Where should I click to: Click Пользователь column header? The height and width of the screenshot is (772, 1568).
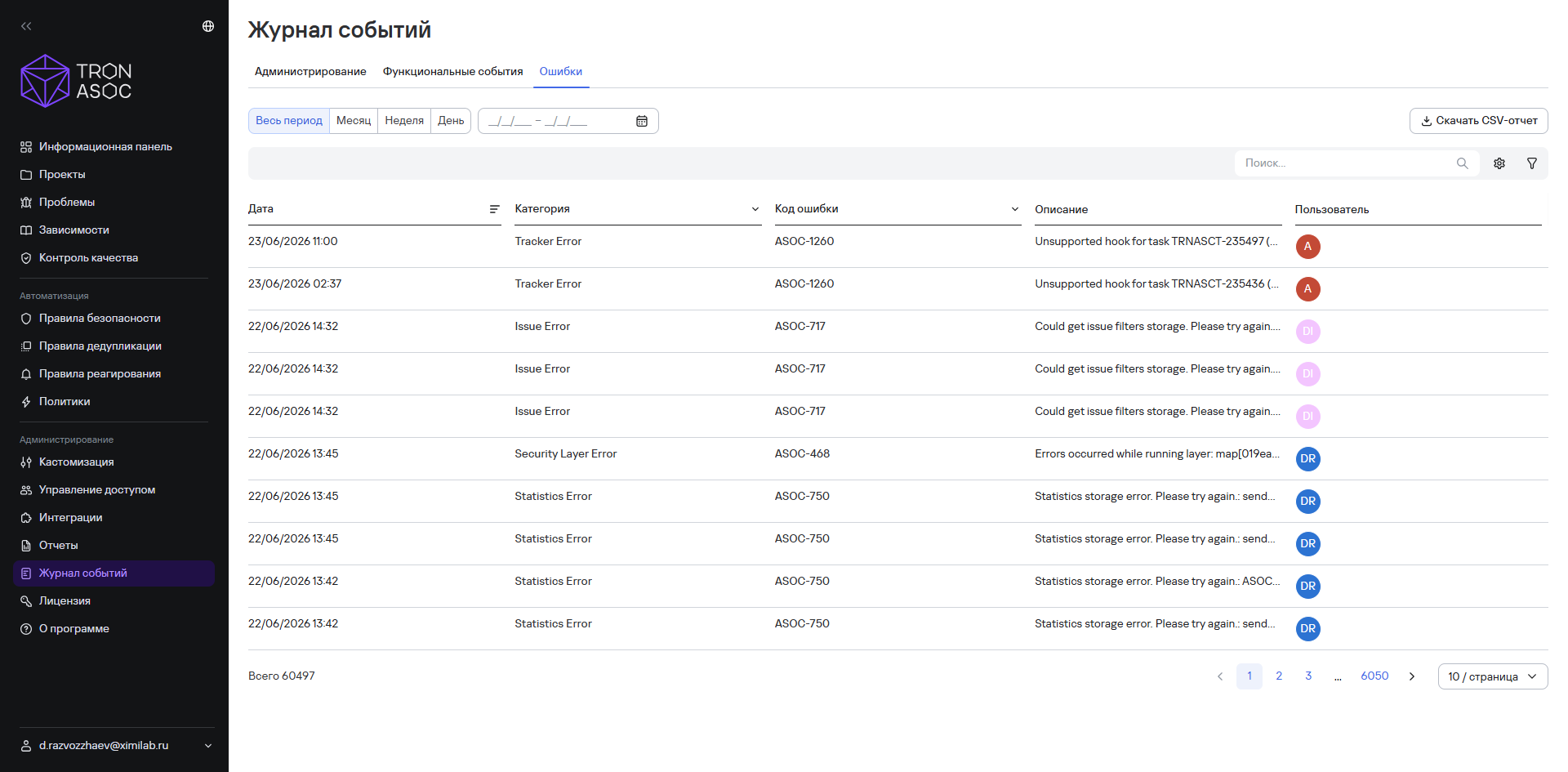pyautogui.click(x=1332, y=209)
